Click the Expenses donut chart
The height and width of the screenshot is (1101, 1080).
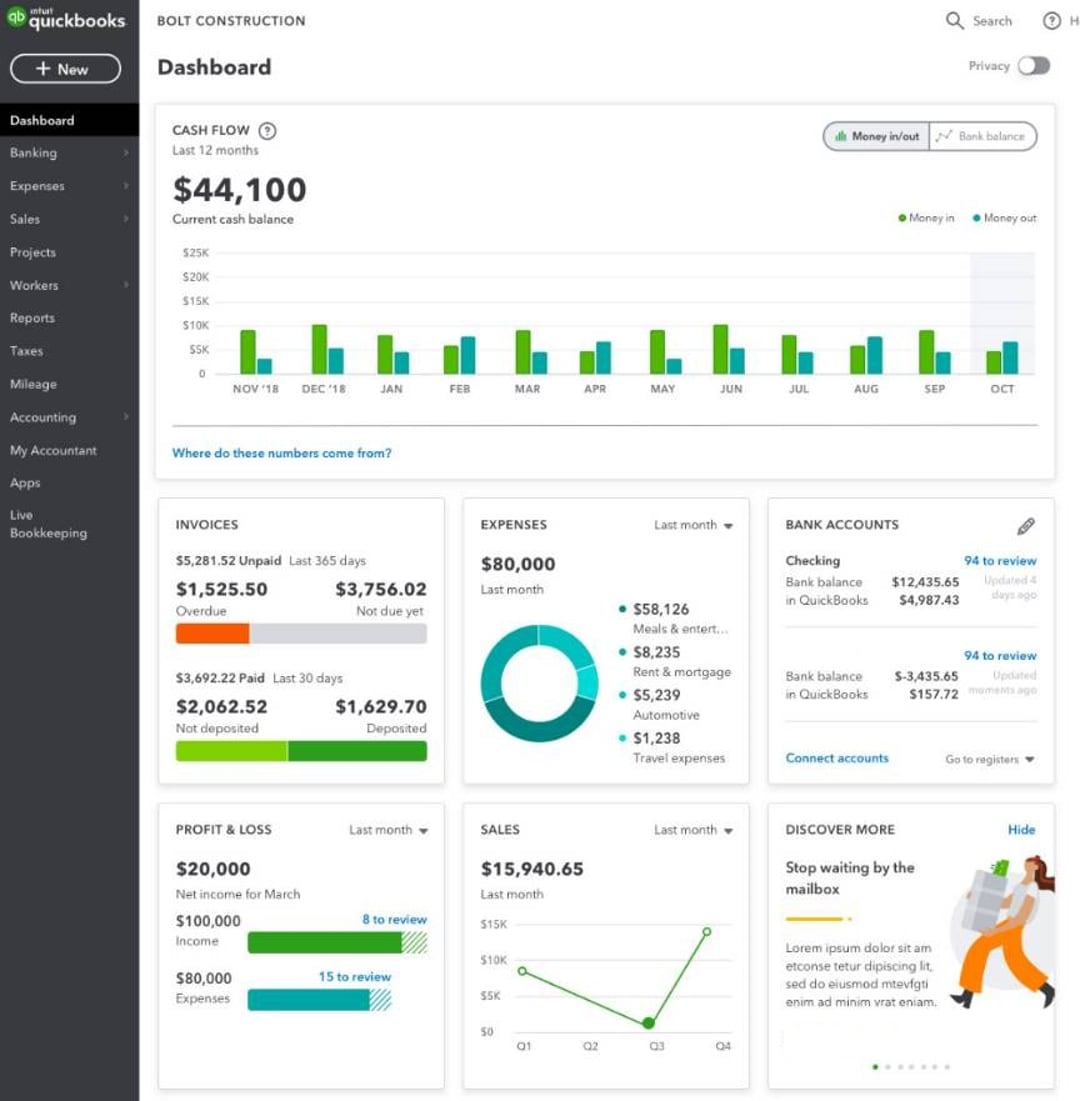coord(539,683)
